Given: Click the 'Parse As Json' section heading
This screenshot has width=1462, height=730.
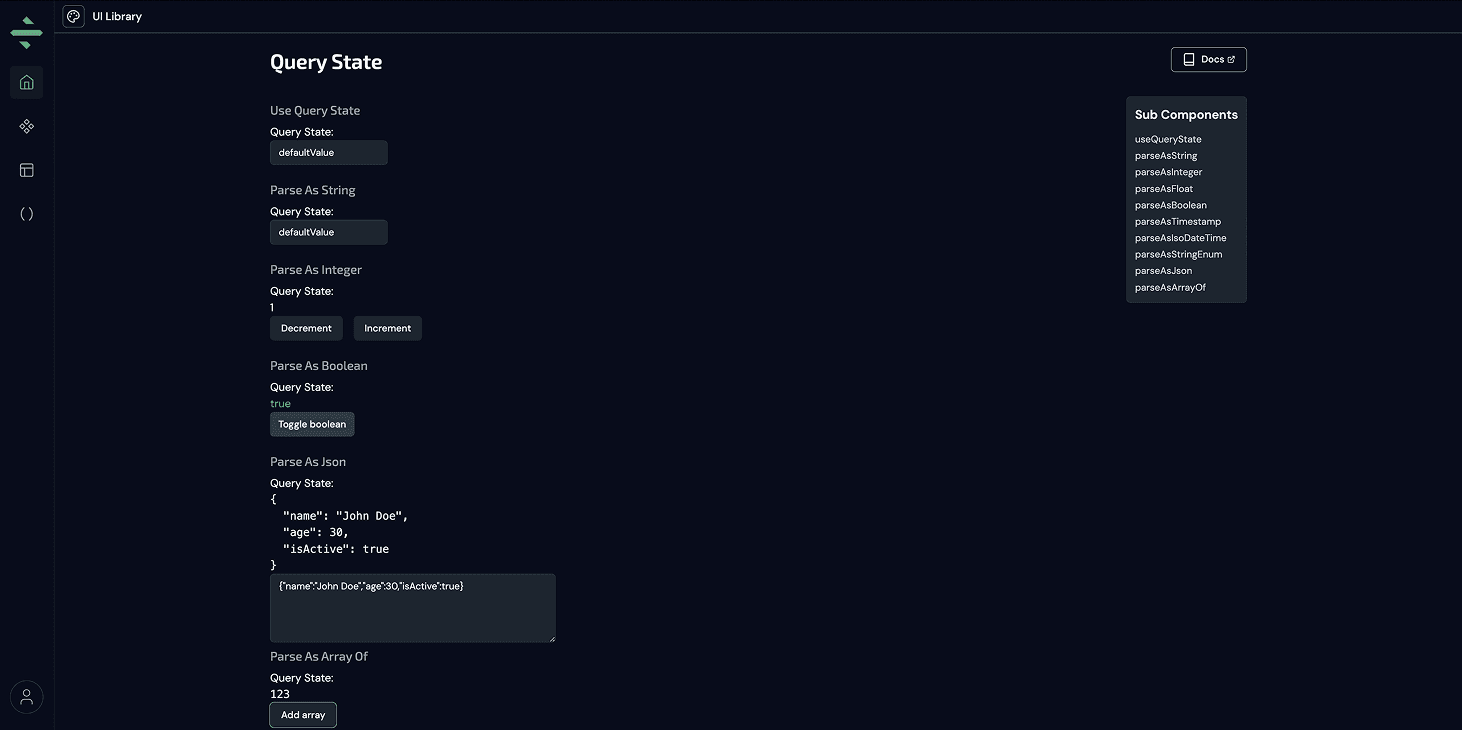Looking at the screenshot, I should (308, 462).
